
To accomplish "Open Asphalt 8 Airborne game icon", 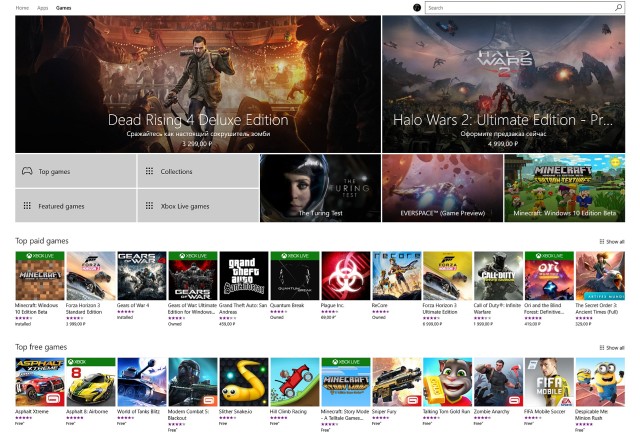I will tap(91, 382).
